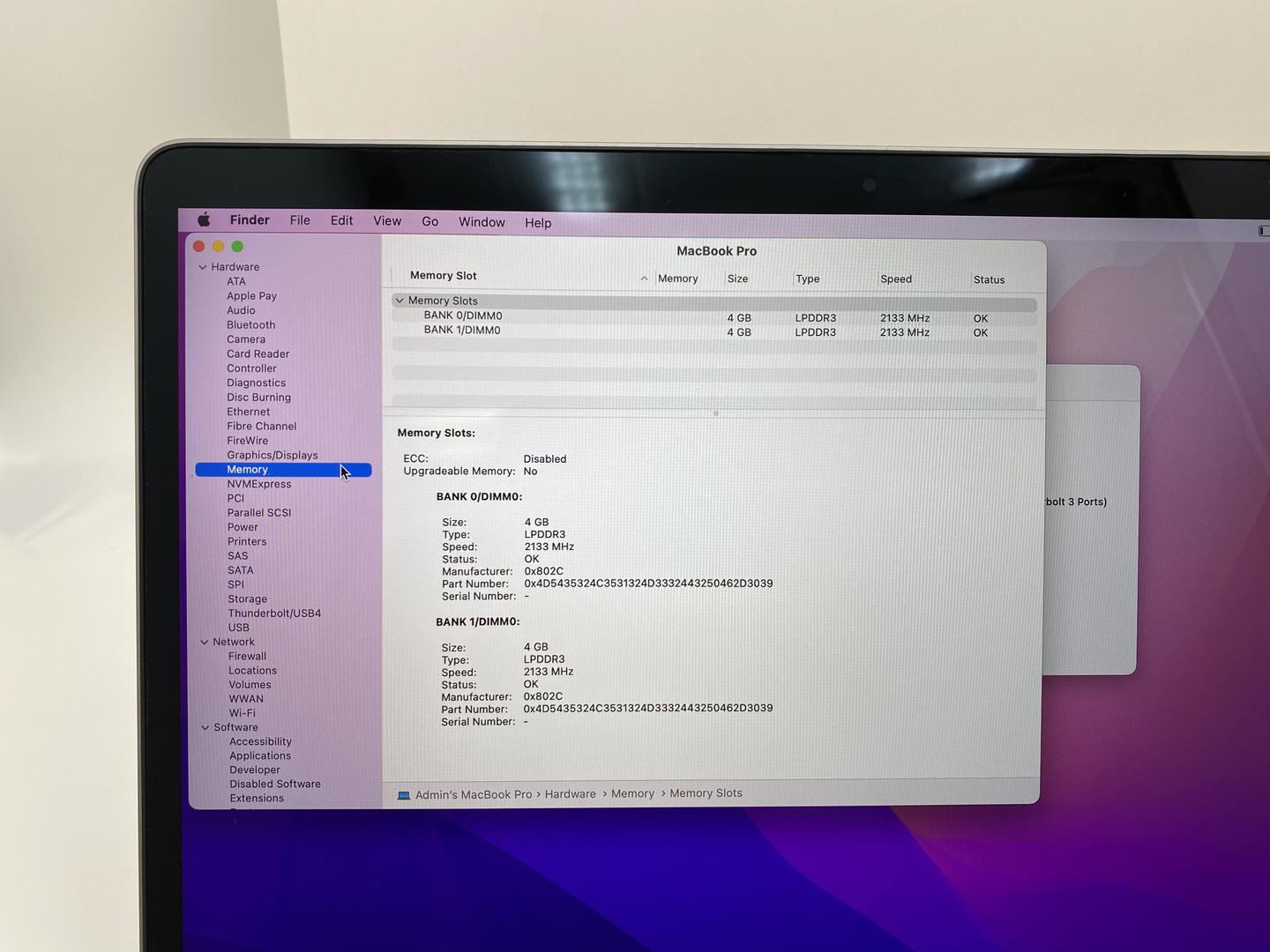This screenshot has width=1270, height=952.
Task: Select Ethernet in the sidebar
Action: 249,412
